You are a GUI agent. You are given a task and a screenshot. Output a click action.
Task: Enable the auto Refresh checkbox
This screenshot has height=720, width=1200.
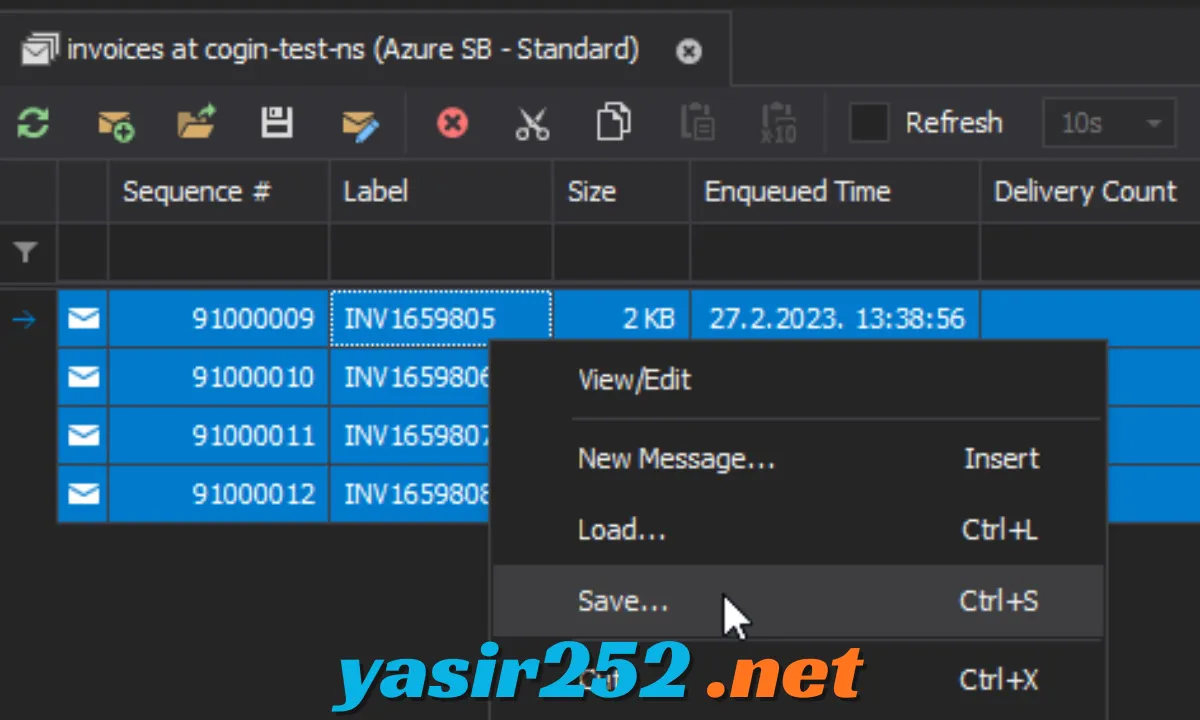pyautogui.click(x=868, y=123)
